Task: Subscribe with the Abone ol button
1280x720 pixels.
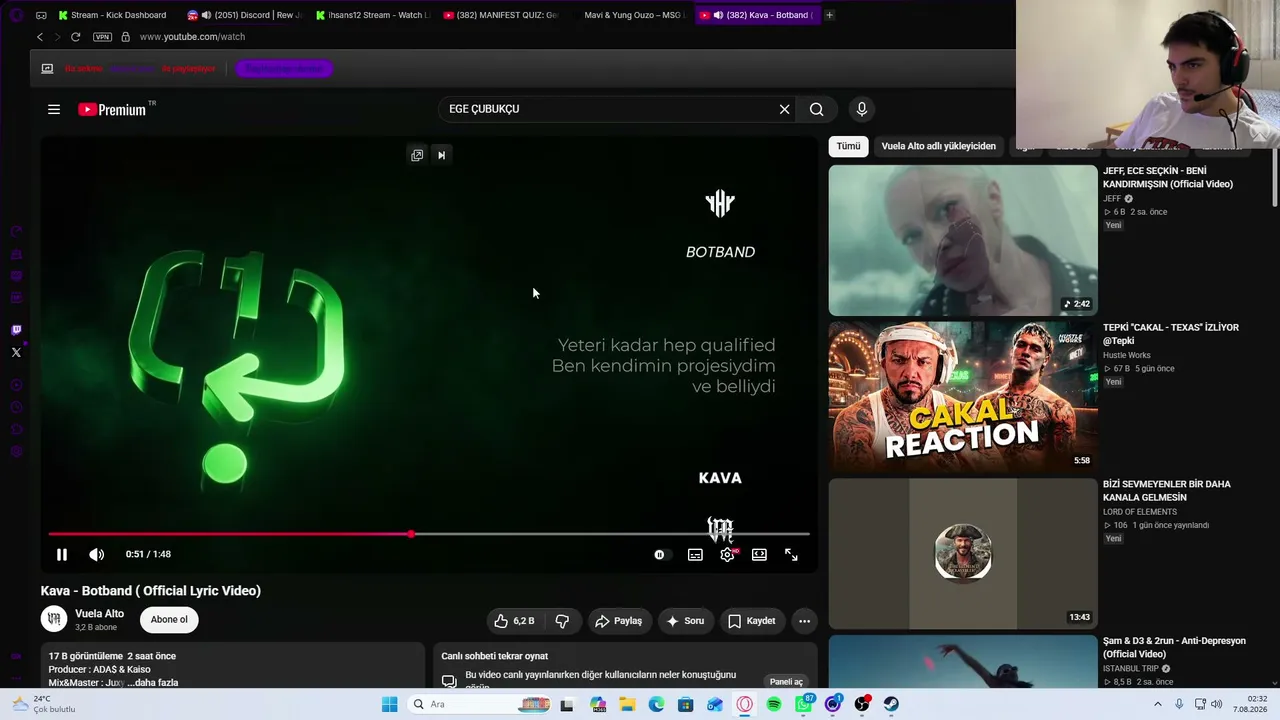Action: [169, 620]
